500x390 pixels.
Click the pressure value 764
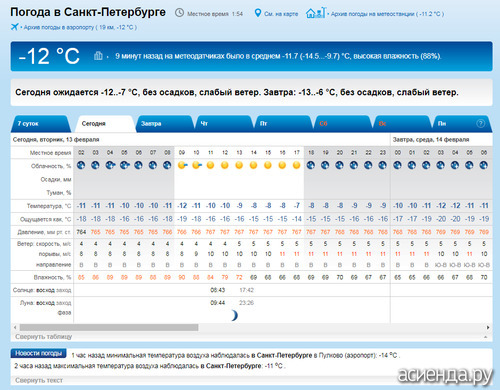pos(81,232)
